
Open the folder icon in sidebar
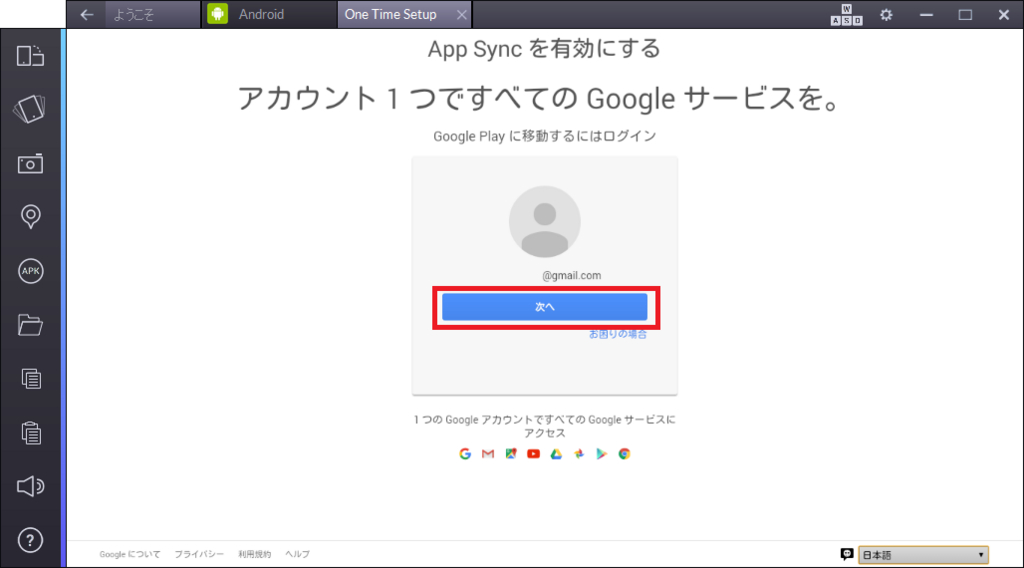(30, 324)
